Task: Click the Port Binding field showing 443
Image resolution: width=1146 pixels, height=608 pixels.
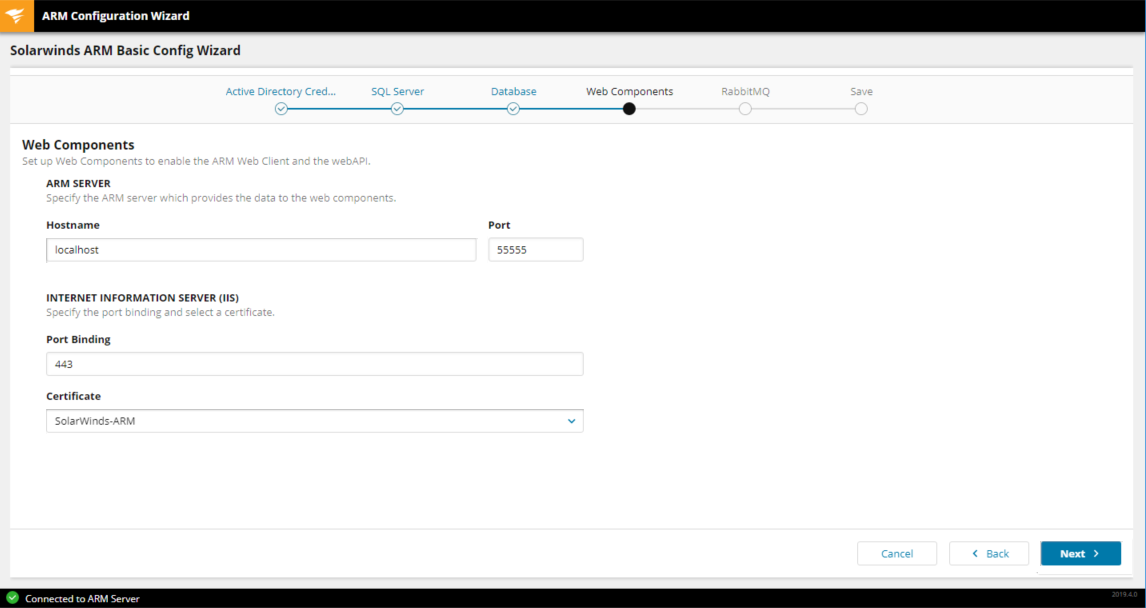Action: coord(314,364)
